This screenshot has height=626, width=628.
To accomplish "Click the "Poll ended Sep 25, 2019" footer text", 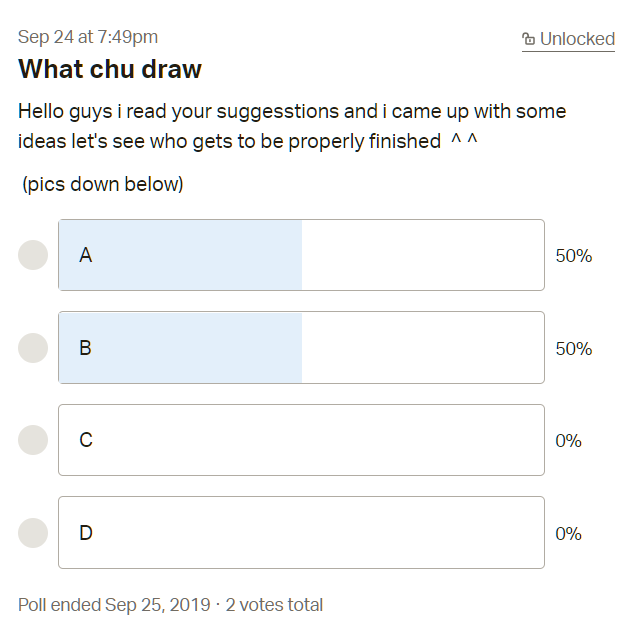I will 114,605.
